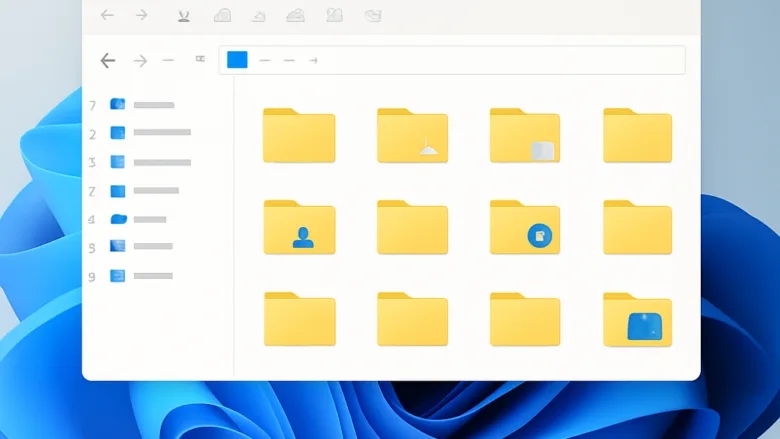Click the large dark back arrow beside address bar
Screen dimensions: 780x439
coord(107,61)
